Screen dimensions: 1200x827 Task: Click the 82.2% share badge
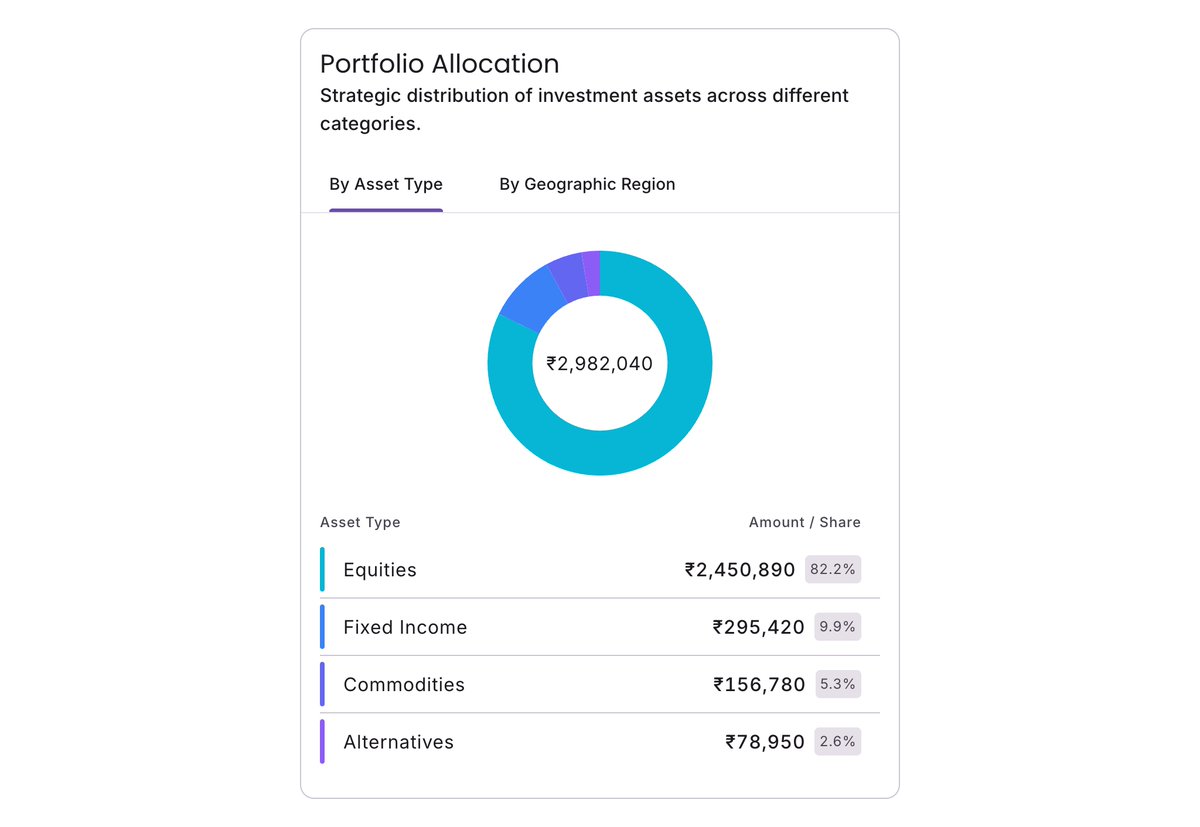833,569
